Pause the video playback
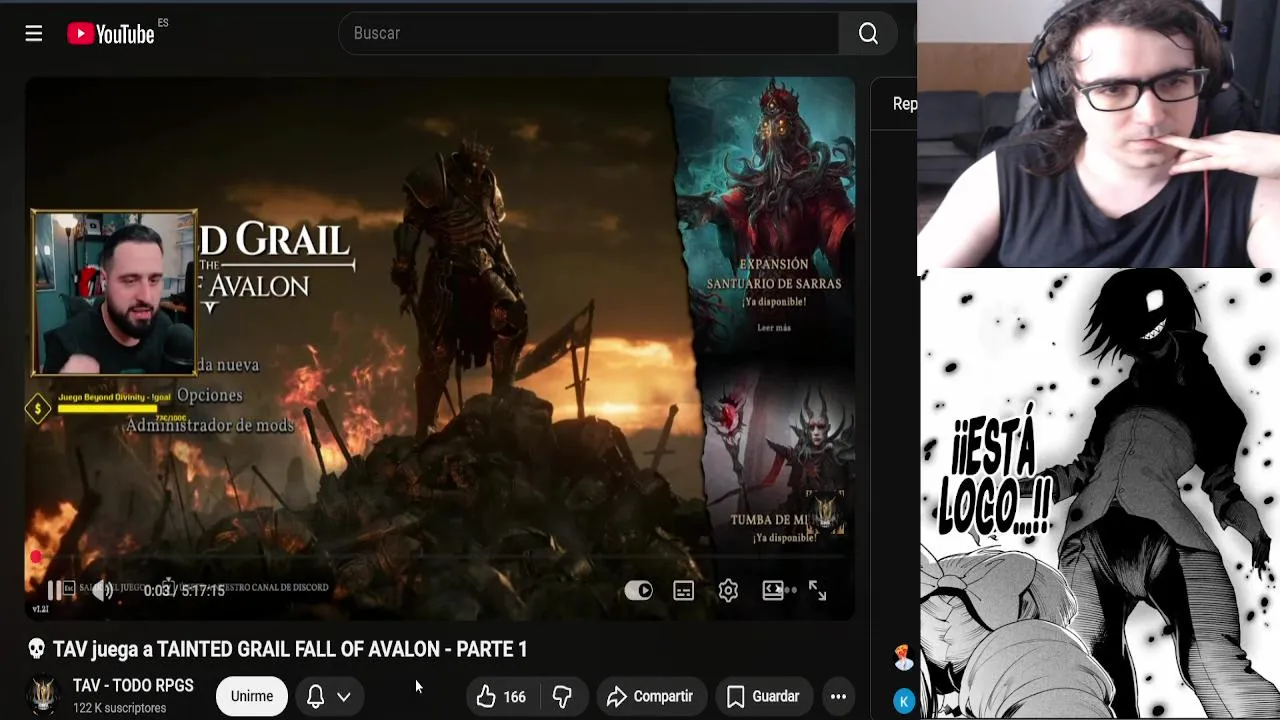Image resolution: width=1280 pixels, height=720 pixels. point(57,590)
